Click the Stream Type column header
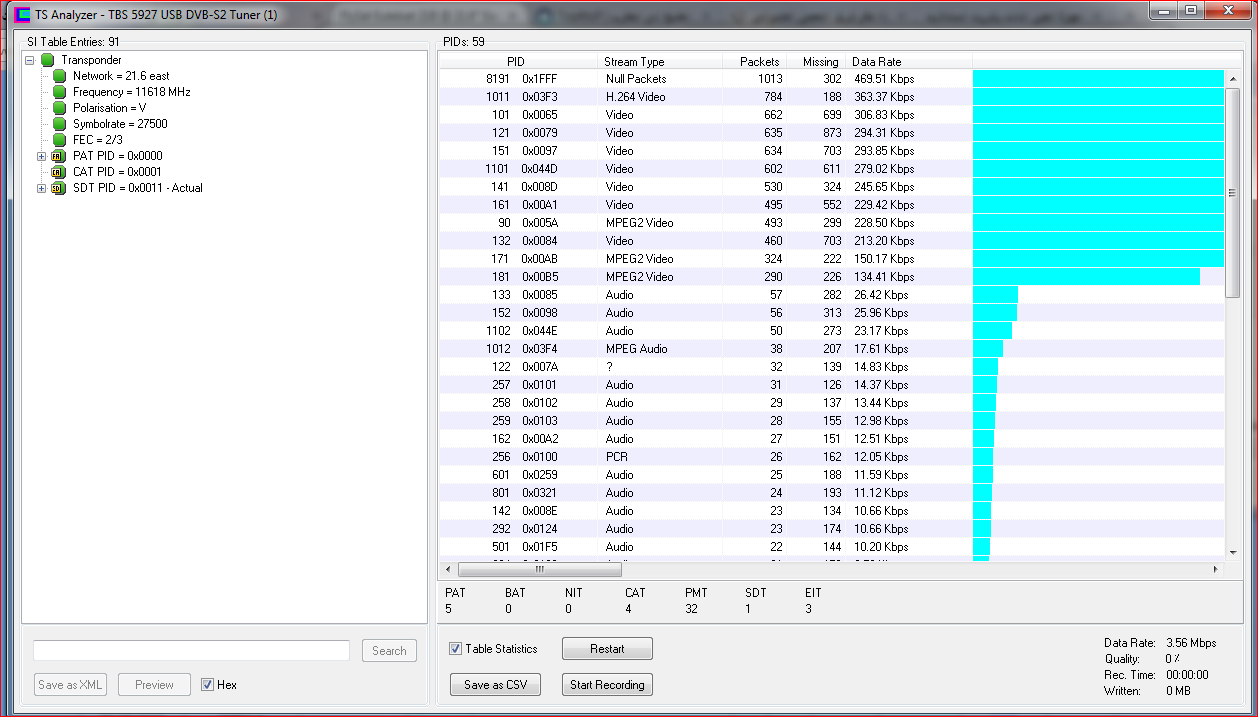The width and height of the screenshot is (1258, 717). (x=634, y=62)
